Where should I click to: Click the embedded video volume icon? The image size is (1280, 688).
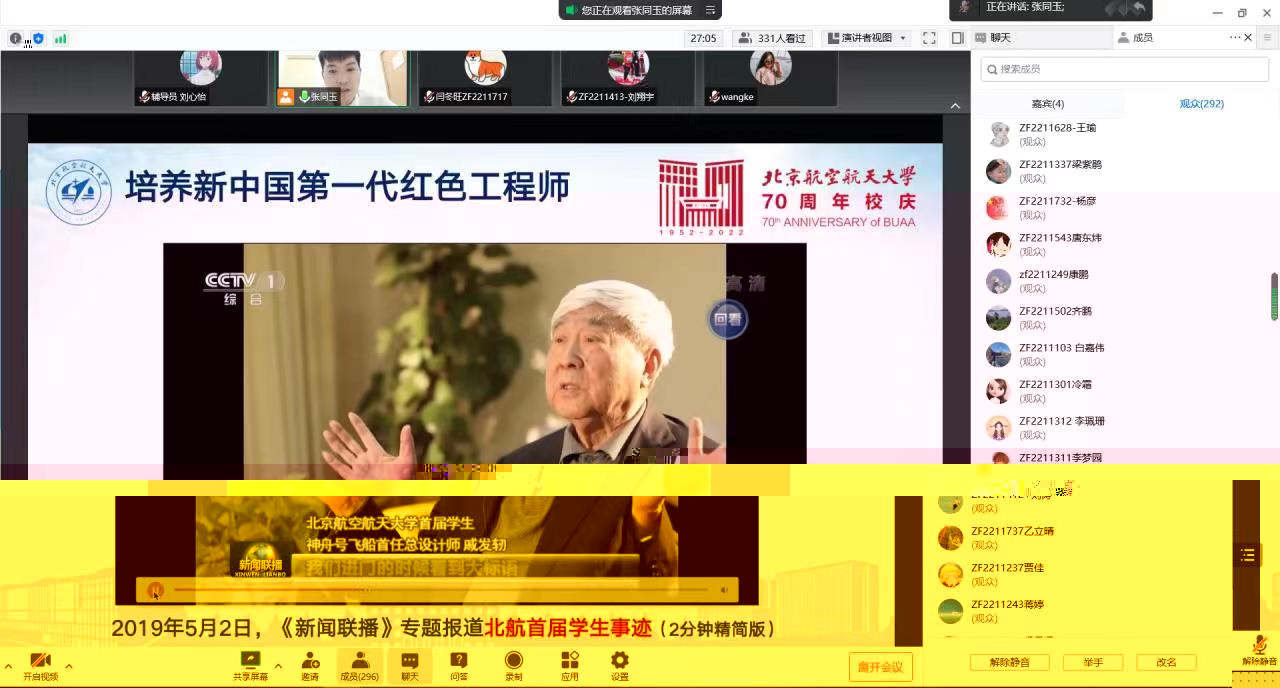pyautogui.click(x=724, y=590)
